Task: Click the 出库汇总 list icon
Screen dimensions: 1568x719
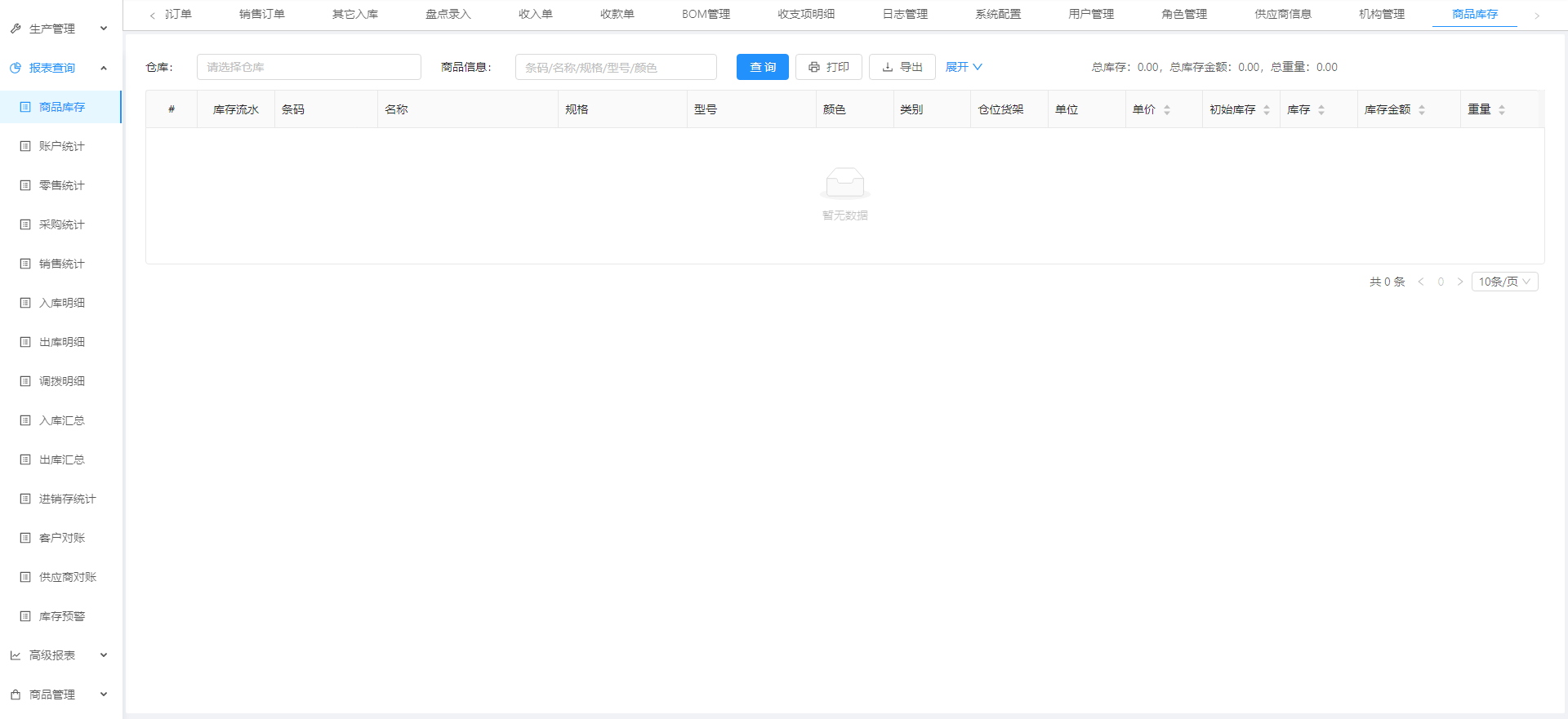Action: 25,459
